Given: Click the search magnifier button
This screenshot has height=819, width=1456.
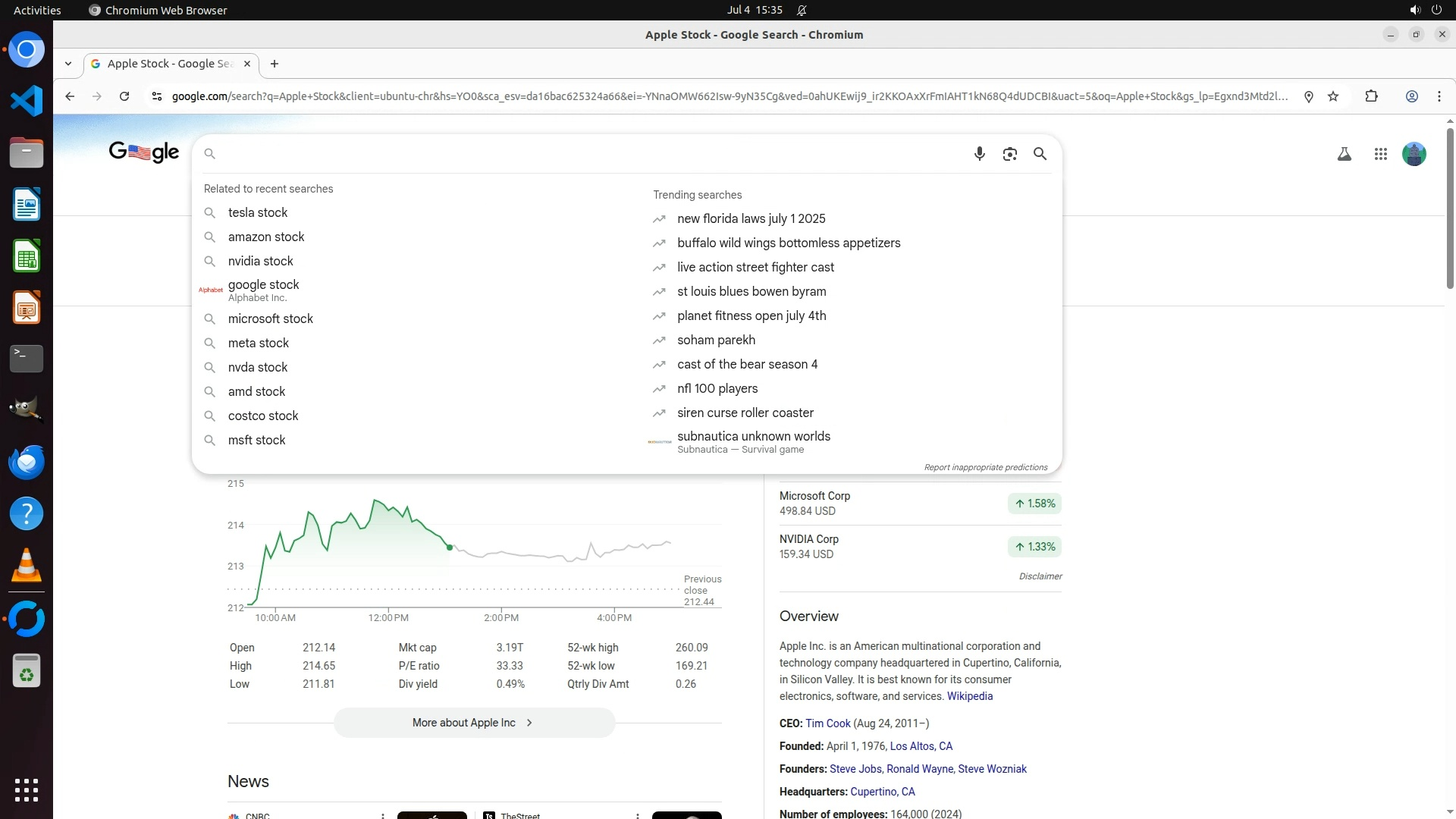Looking at the screenshot, I should point(1040,154).
